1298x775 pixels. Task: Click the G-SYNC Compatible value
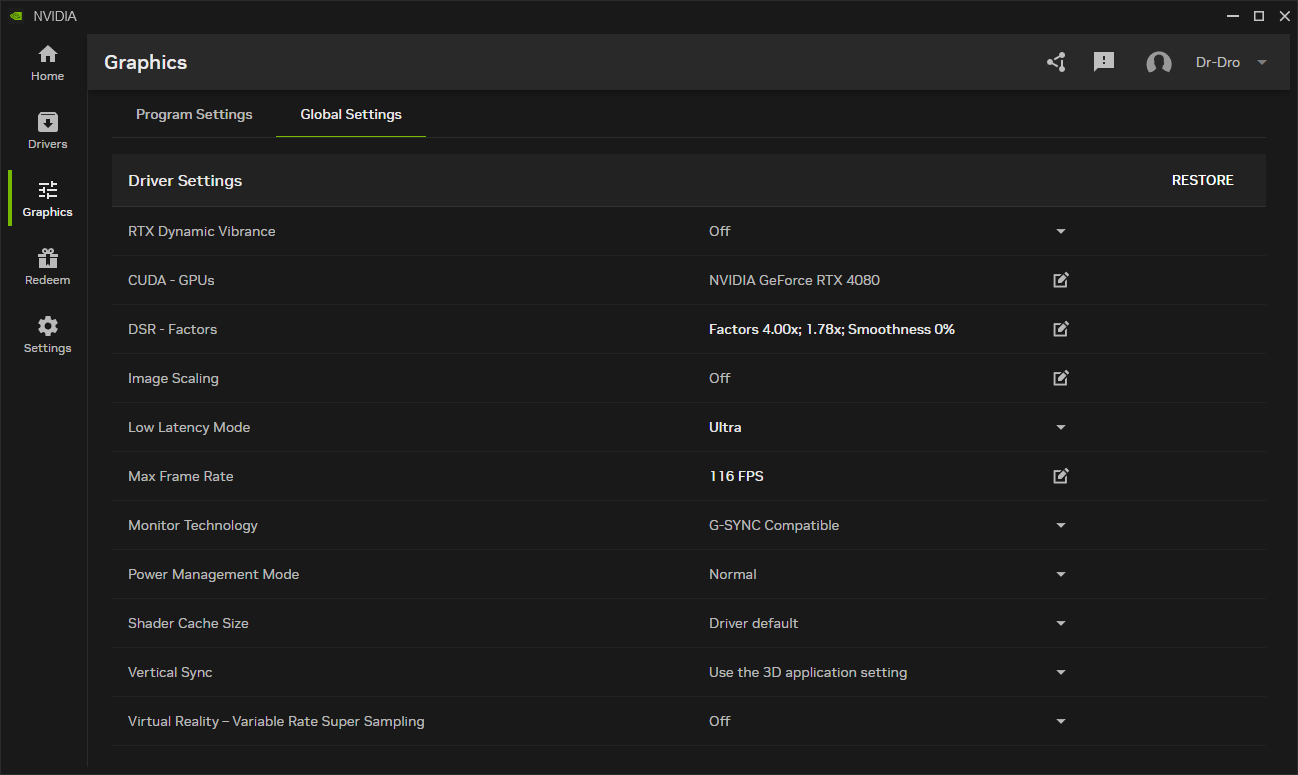774,525
